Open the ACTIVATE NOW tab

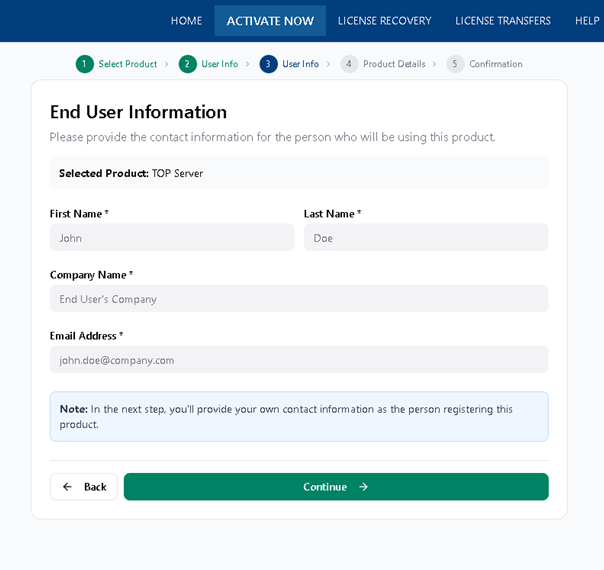coord(270,21)
